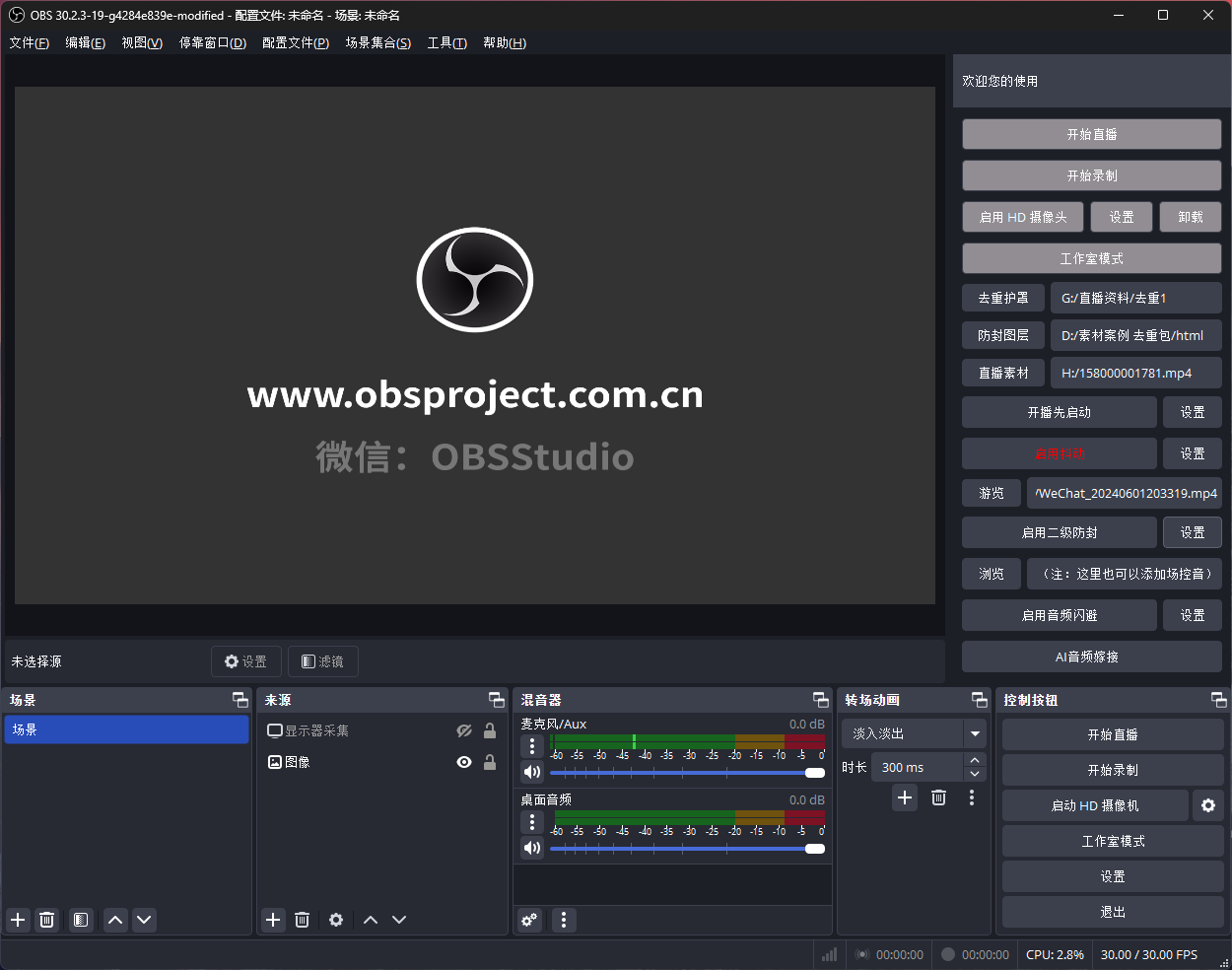Move the scene down in the Scenes panel
Image resolution: width=1232 pixels, height=970 pixels.
[x=144, y=920]
